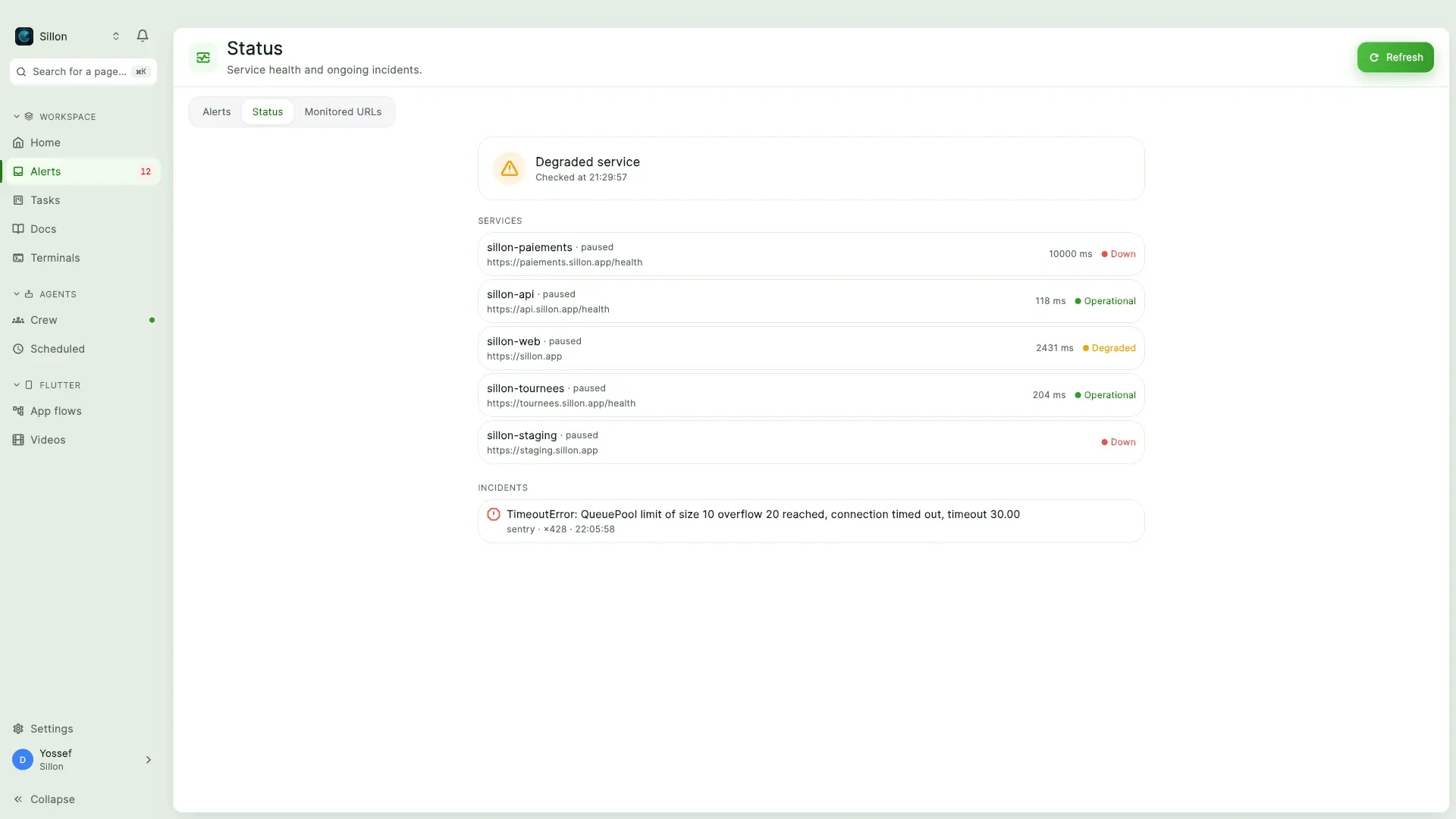Go to Home in sidebar
This screenshot has height=819, width=1456.
click(83, 143)
